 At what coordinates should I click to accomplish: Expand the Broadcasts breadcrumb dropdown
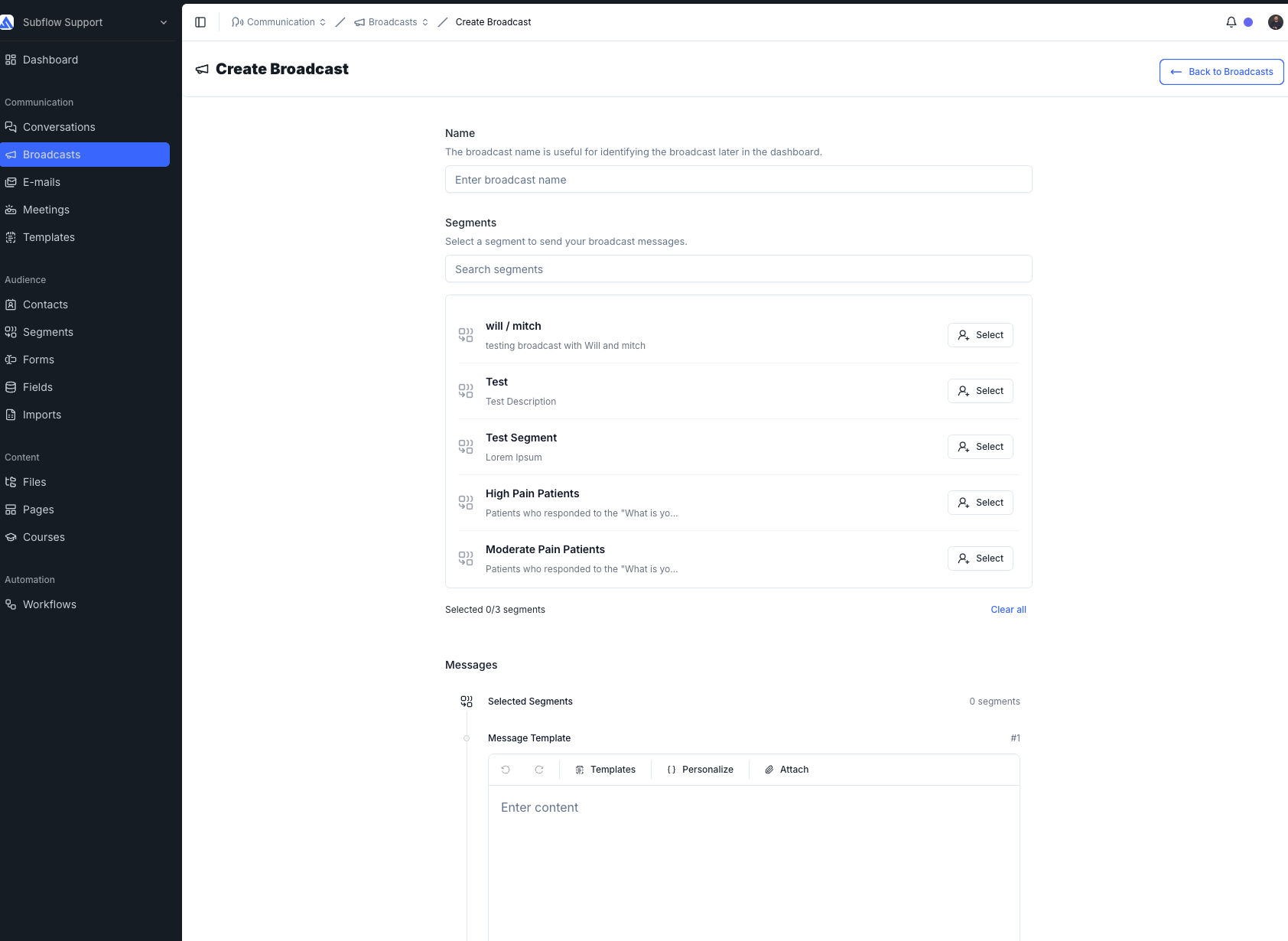point(392,22)
